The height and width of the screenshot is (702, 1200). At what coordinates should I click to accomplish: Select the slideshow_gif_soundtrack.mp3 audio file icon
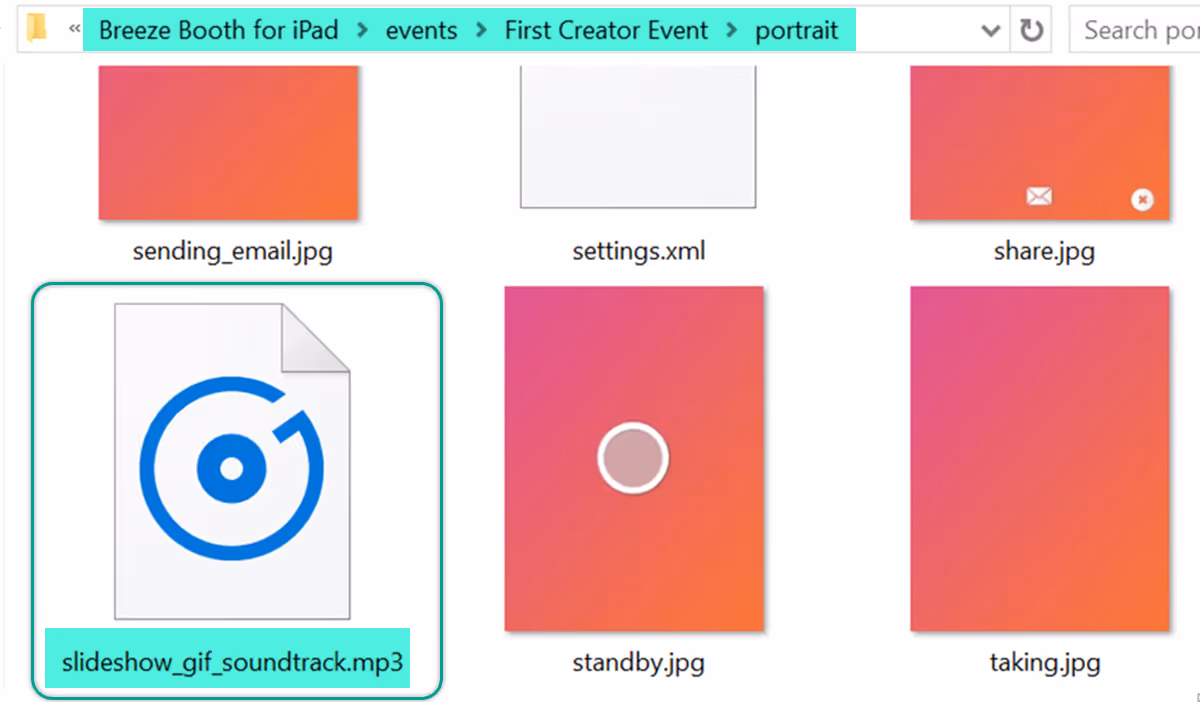click(232, 461)
